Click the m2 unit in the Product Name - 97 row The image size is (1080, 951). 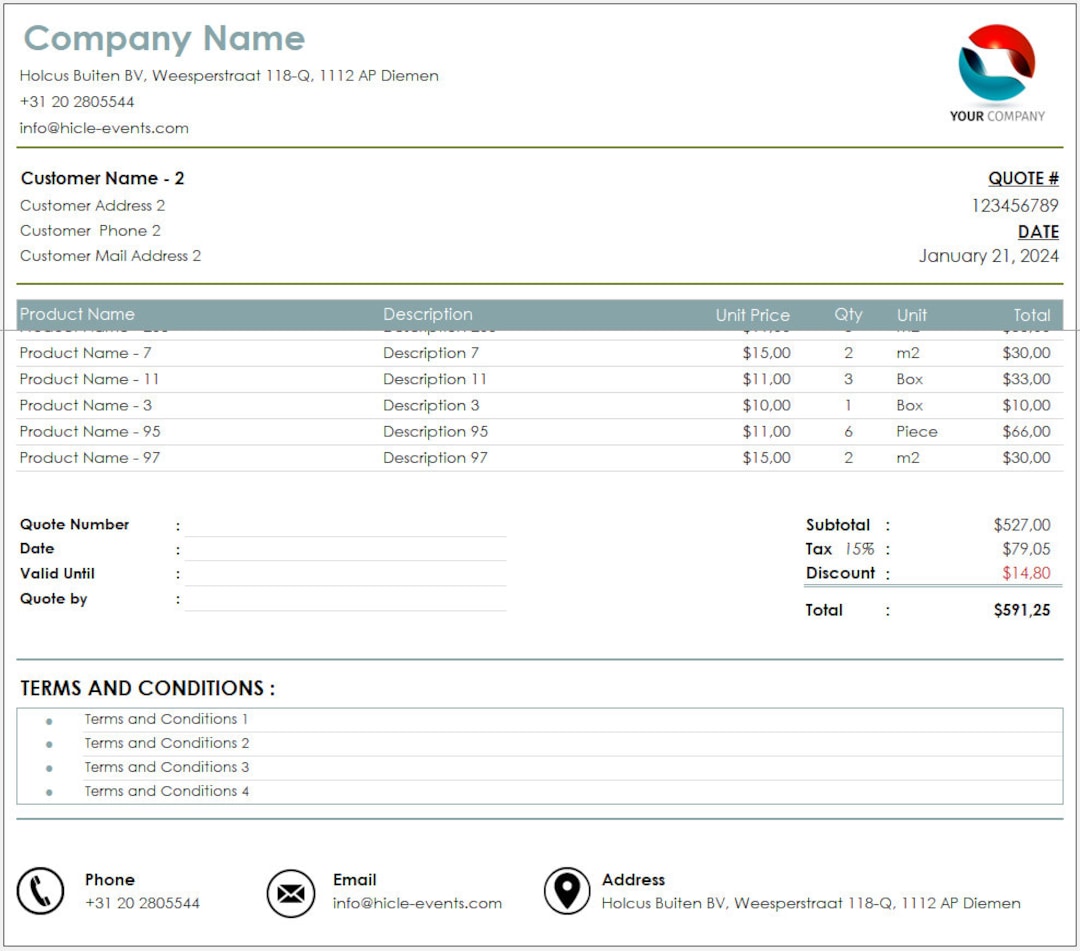pyautogui.click(x=908, y=458)
